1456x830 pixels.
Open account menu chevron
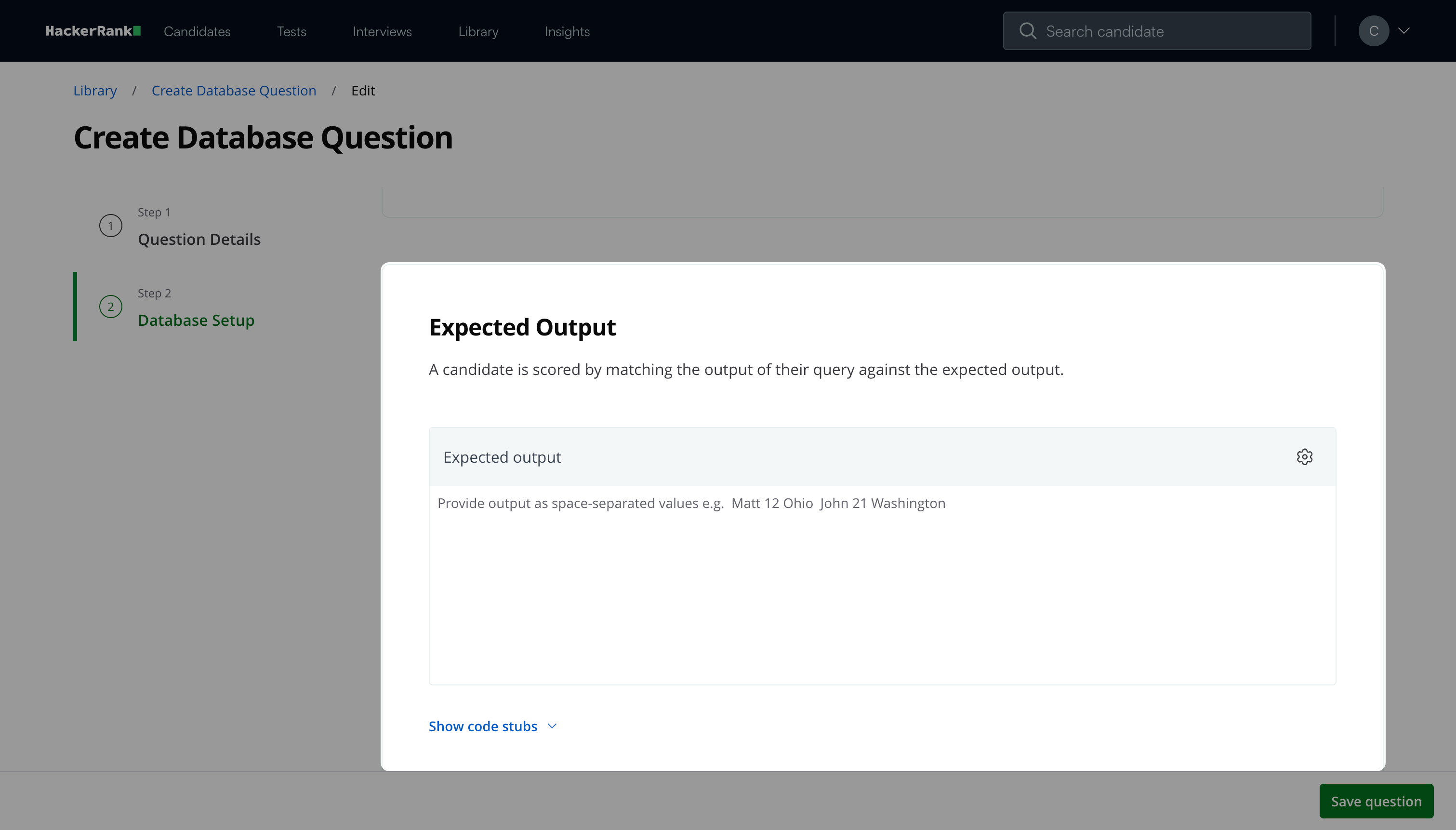click(1404, 31)
